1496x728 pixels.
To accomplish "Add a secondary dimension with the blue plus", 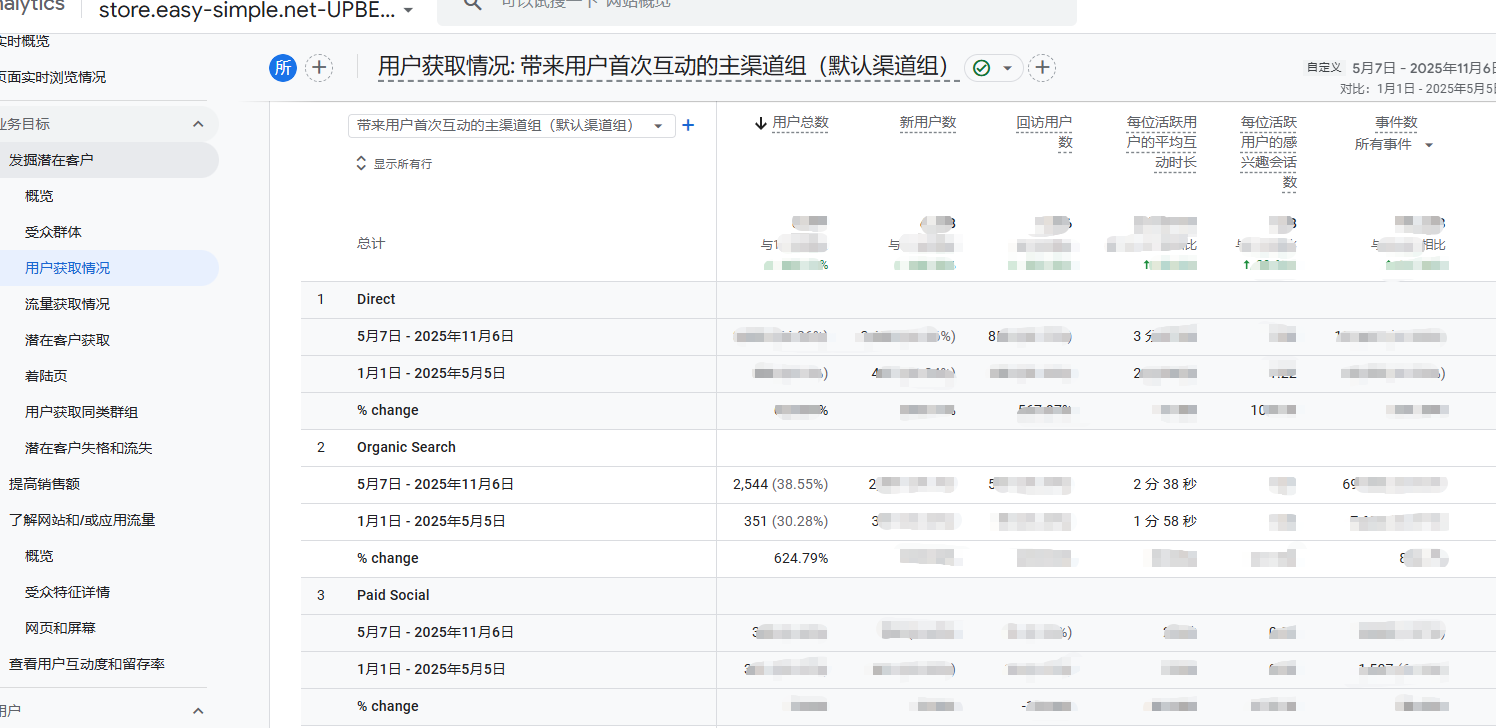I will tap(687, 126).
